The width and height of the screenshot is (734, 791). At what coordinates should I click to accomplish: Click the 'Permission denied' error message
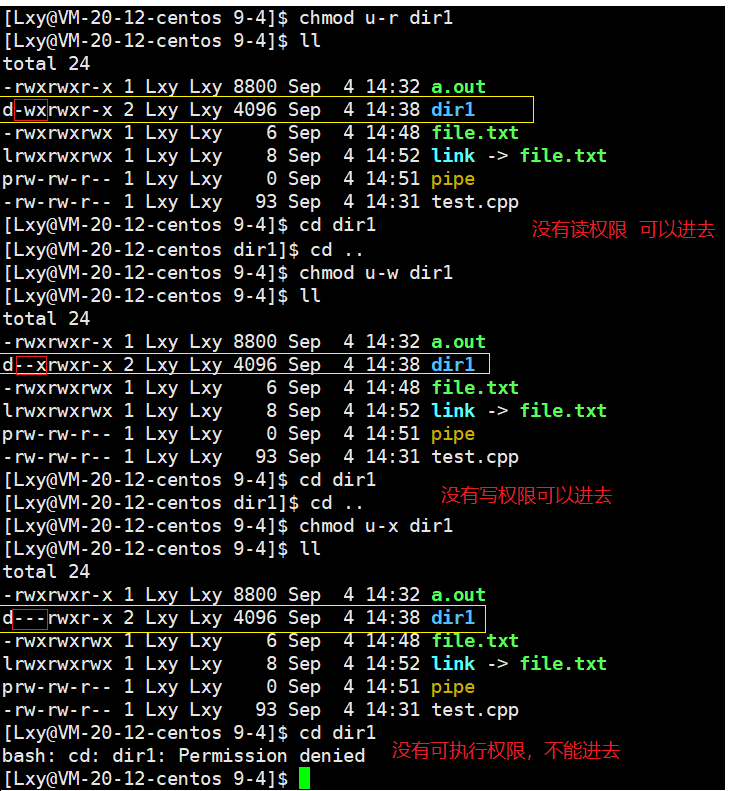point(272,756)
